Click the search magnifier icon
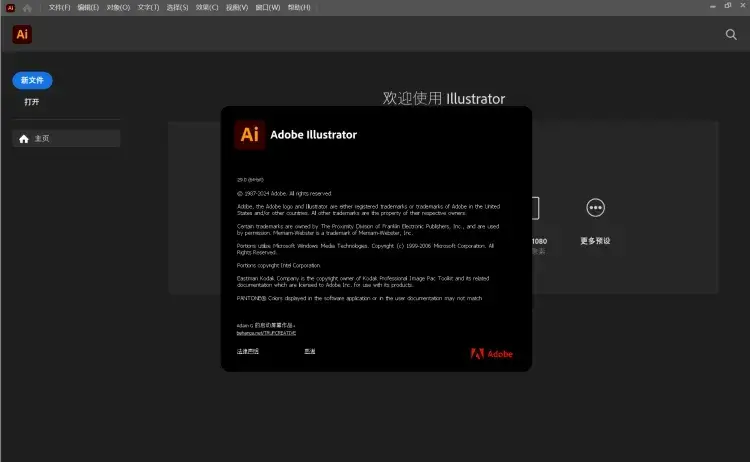The height and width of the screenshot is (462, 750). coord(731,34)
